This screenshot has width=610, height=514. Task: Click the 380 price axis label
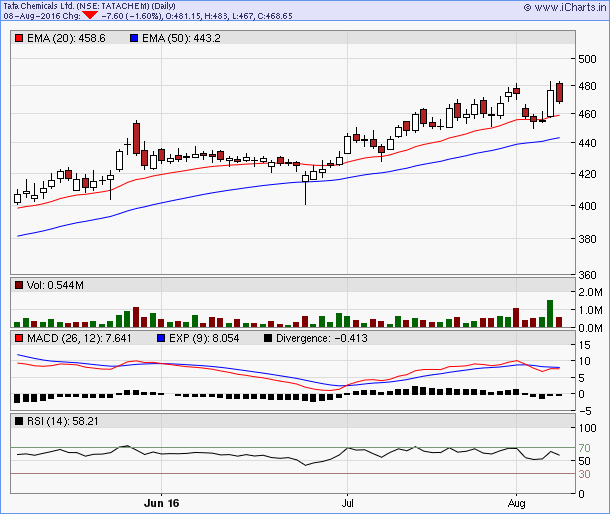(587, 239)
